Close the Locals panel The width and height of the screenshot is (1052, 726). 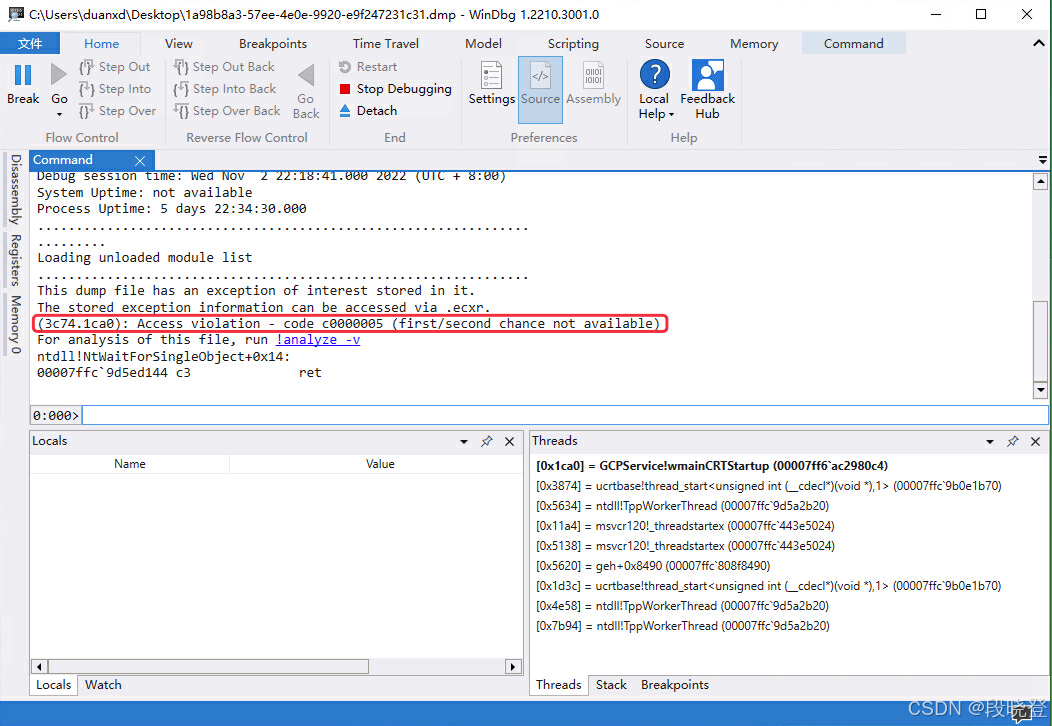click(509, 441)
